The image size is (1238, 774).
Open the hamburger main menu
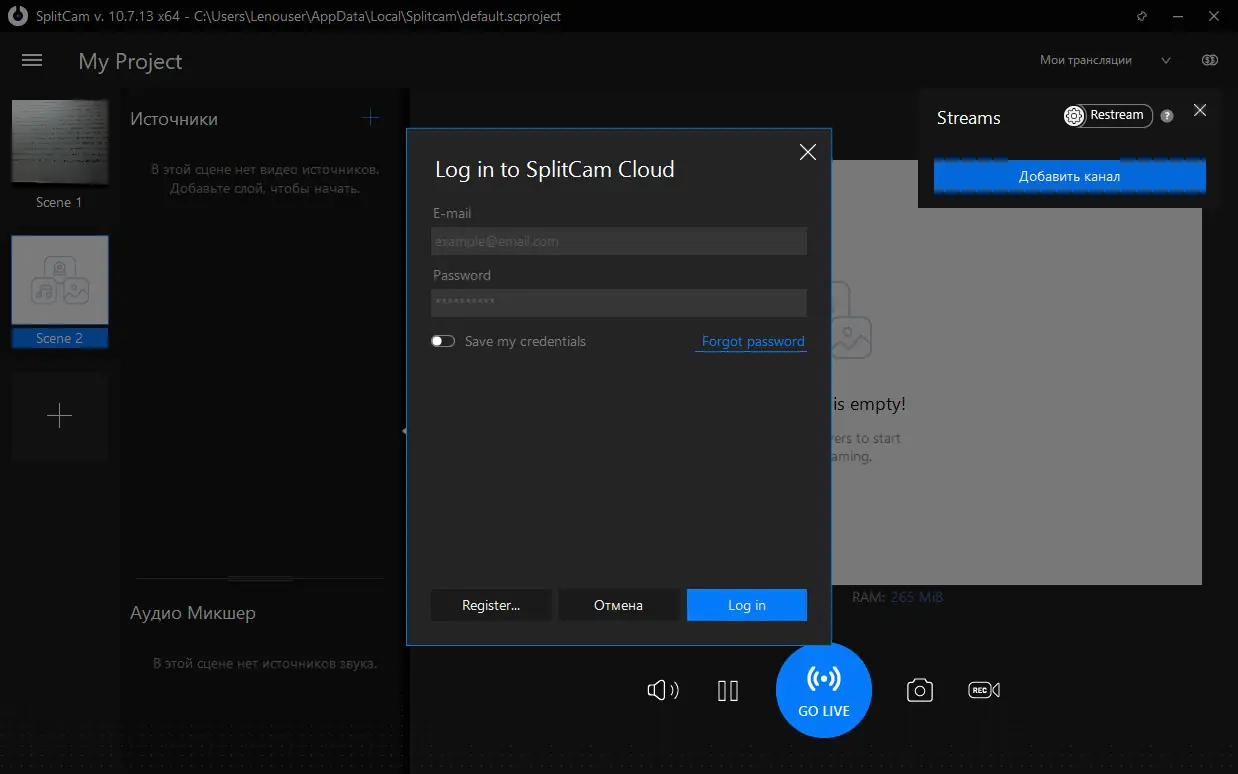coord(32,60)
